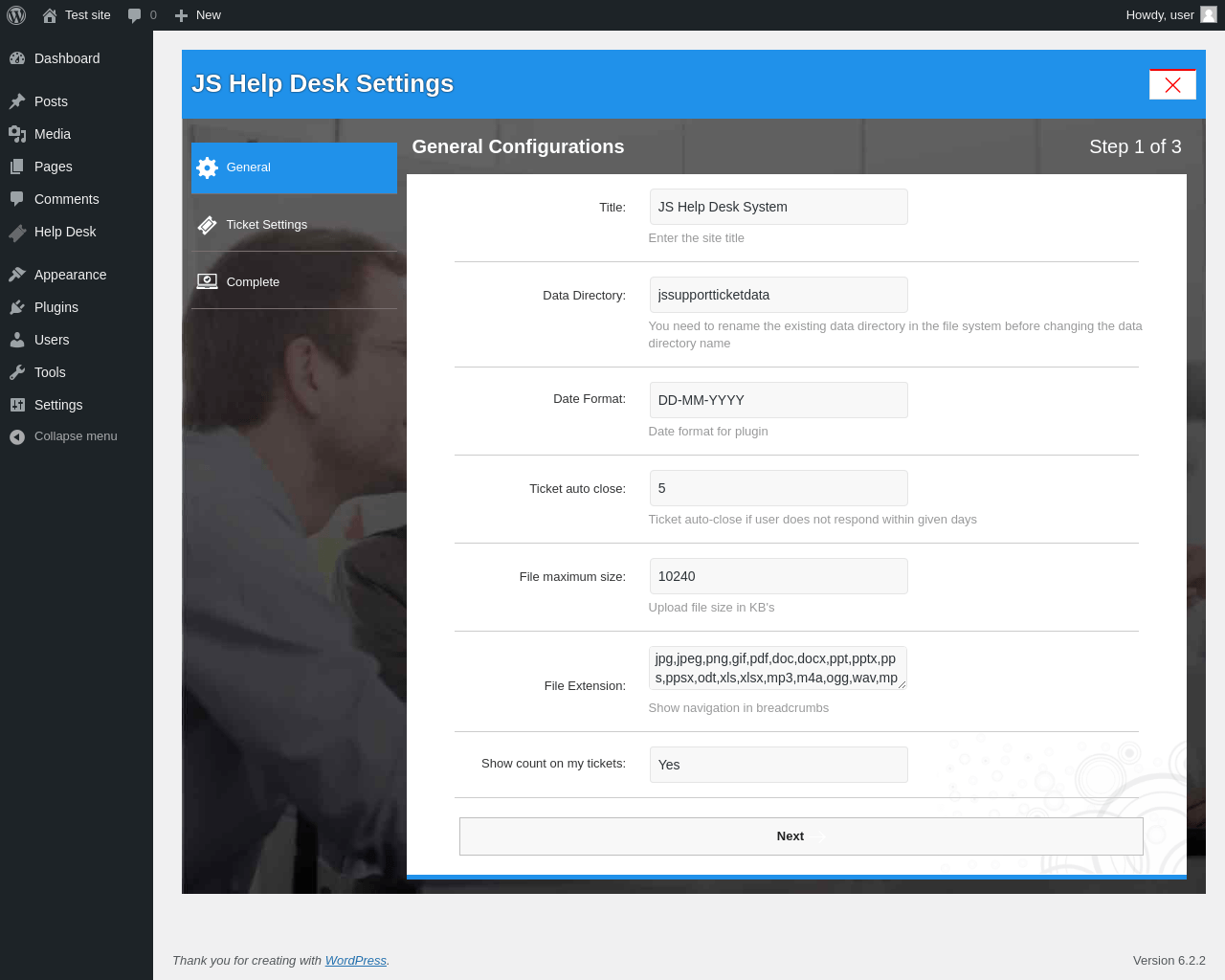The height and width of the screenshot is (980, 1225).
Task: Open the Plugins menu
Action: pyautogui.click(x=77, y=307)
